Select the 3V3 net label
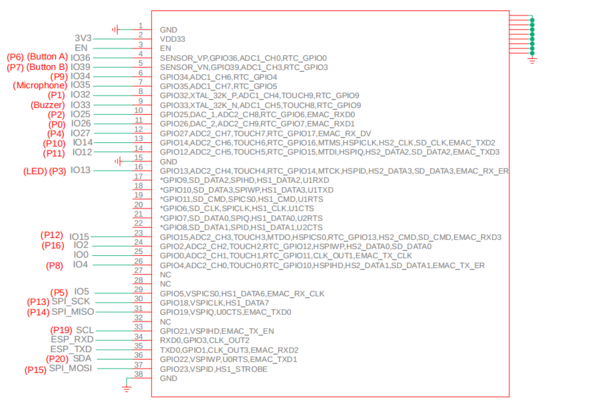The width and height of the screenshot is (600, 408). [x=83, y=38]
